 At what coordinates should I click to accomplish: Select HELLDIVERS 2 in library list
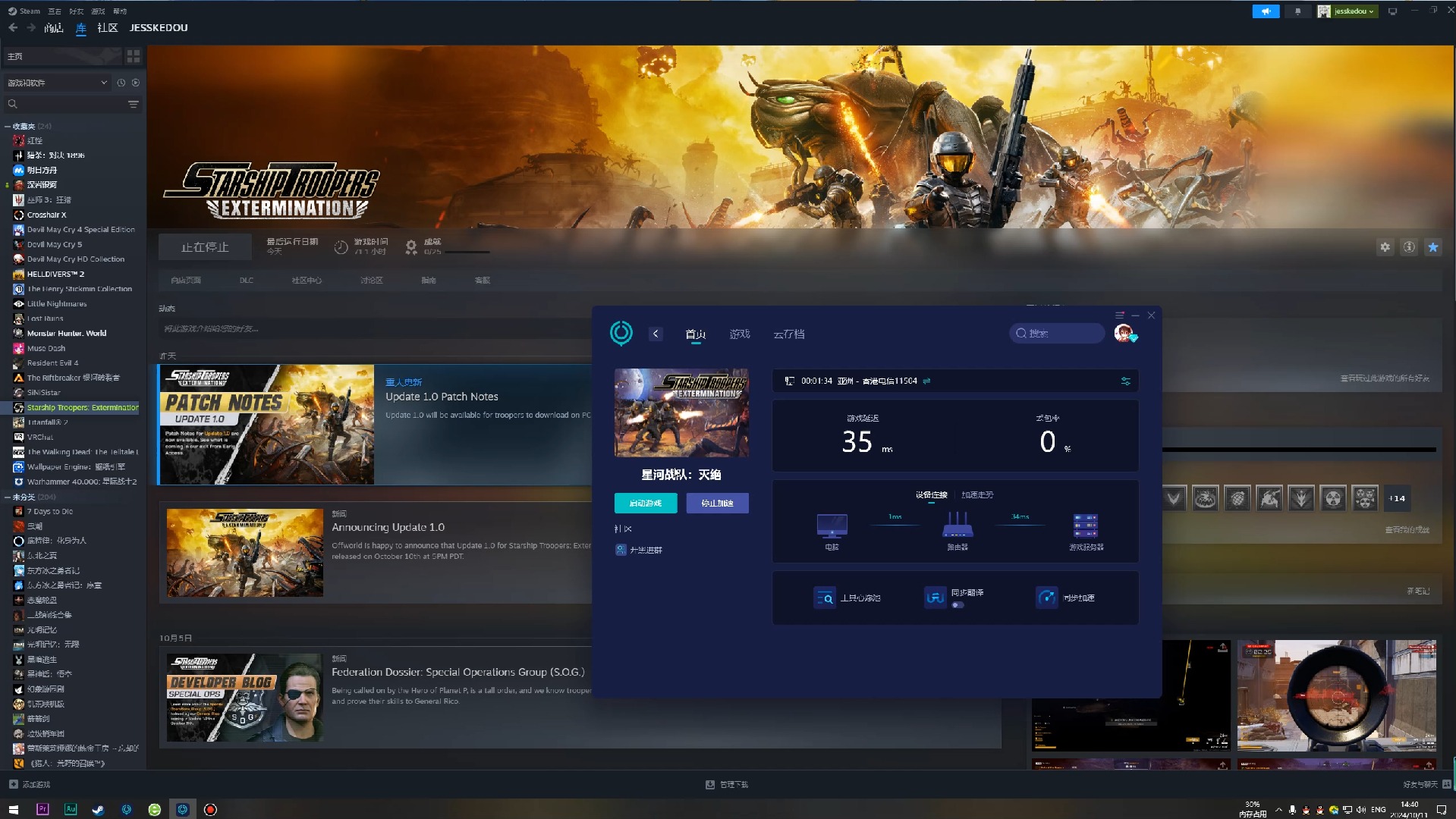55,274
